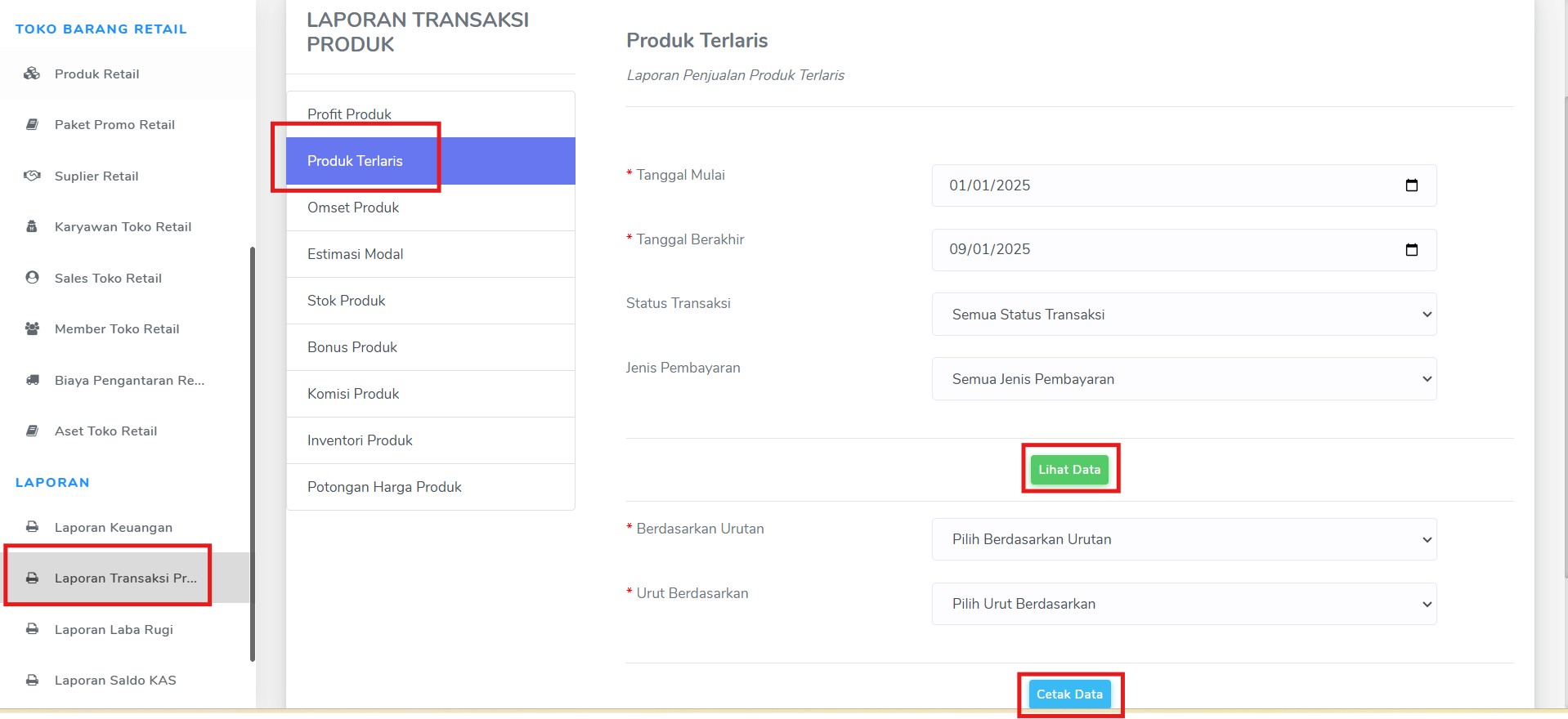Open the Jenis Pembayaran dropdown
Viewport: 1568px width, 719px height.
[x=1184, y=379]
